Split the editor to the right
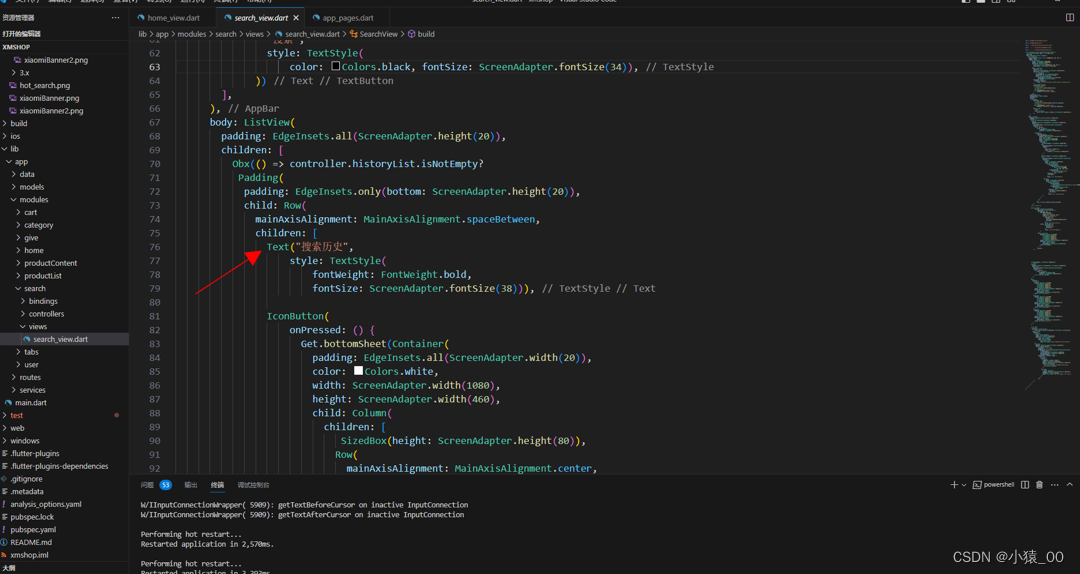1080x574 pixels. point(1070,18)
